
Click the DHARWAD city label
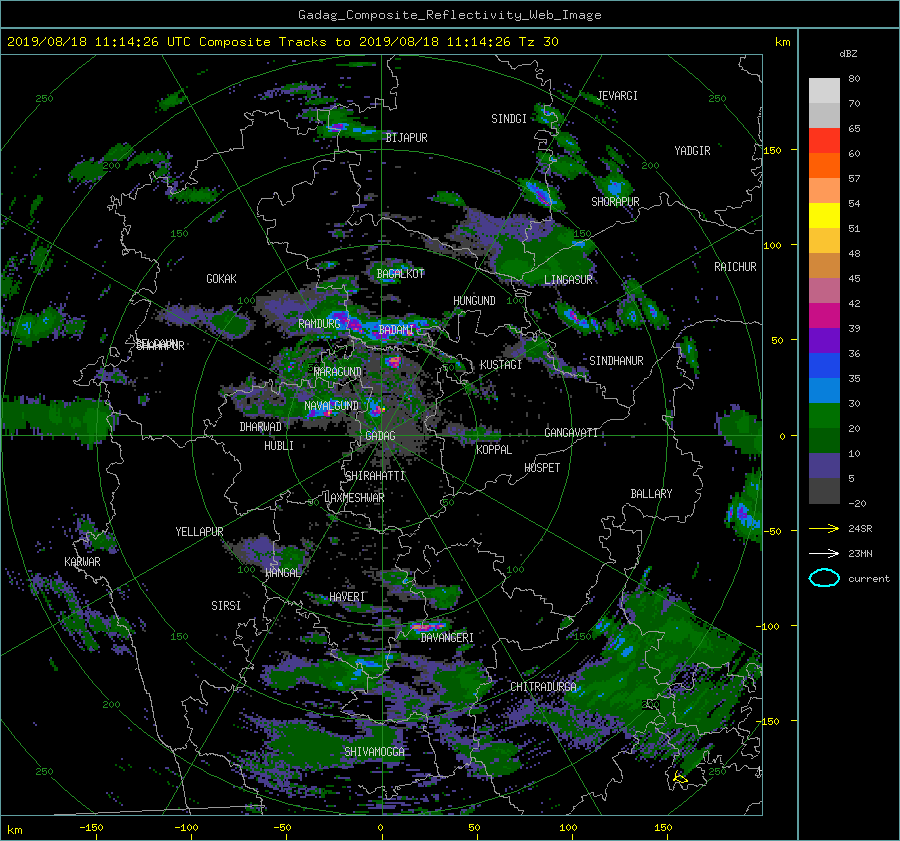click(261, 427)
